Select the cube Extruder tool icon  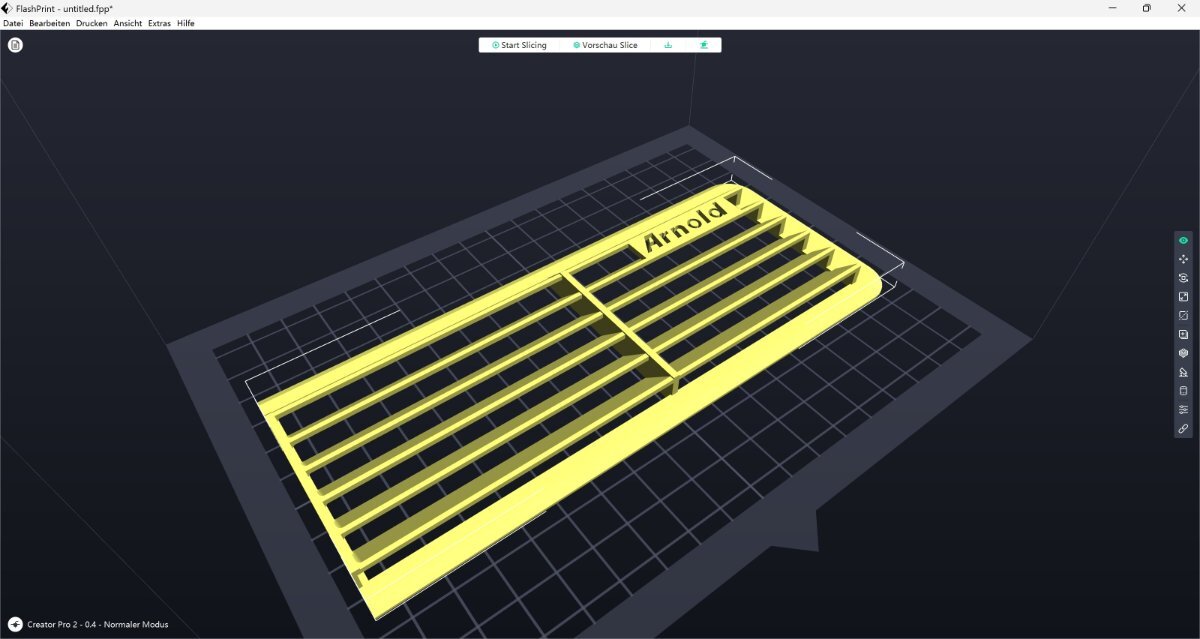tap(1183, 353)
